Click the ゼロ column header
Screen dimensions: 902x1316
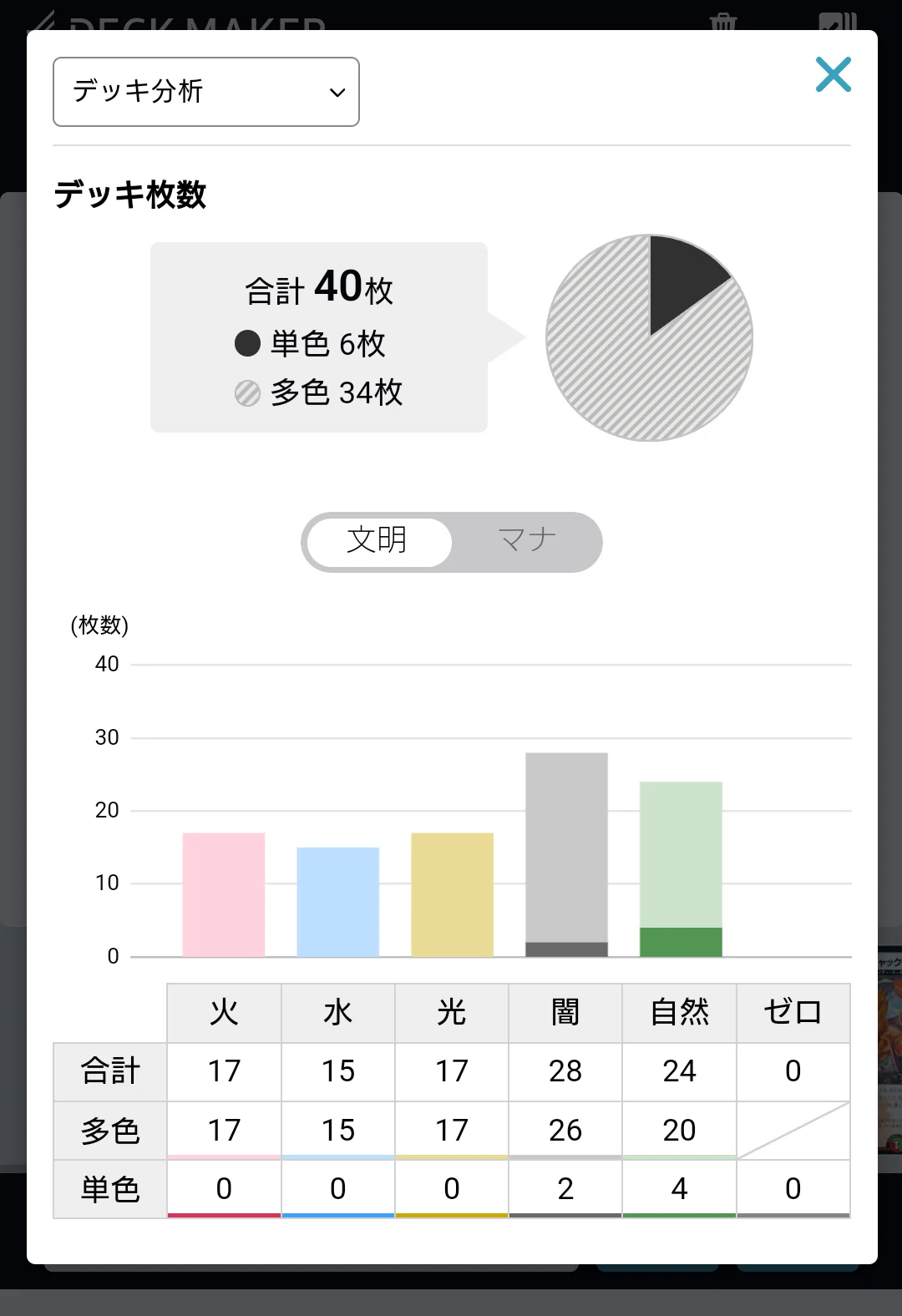(x=793, y=1013)
